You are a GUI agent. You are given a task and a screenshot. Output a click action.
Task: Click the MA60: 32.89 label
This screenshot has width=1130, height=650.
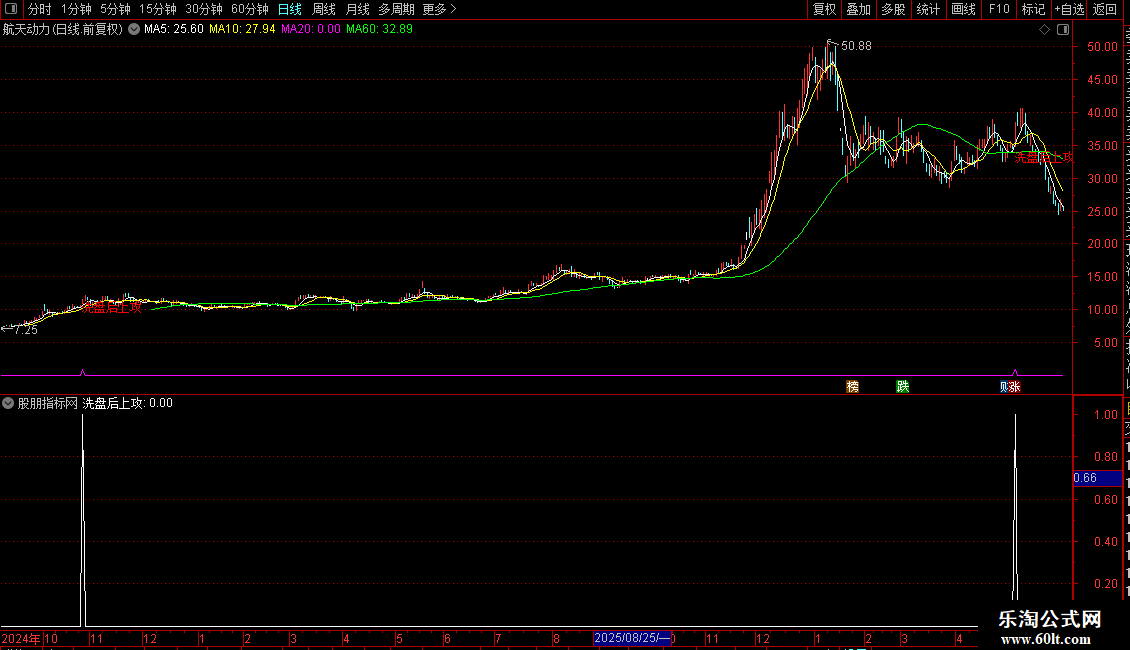[x=379, y=30]
